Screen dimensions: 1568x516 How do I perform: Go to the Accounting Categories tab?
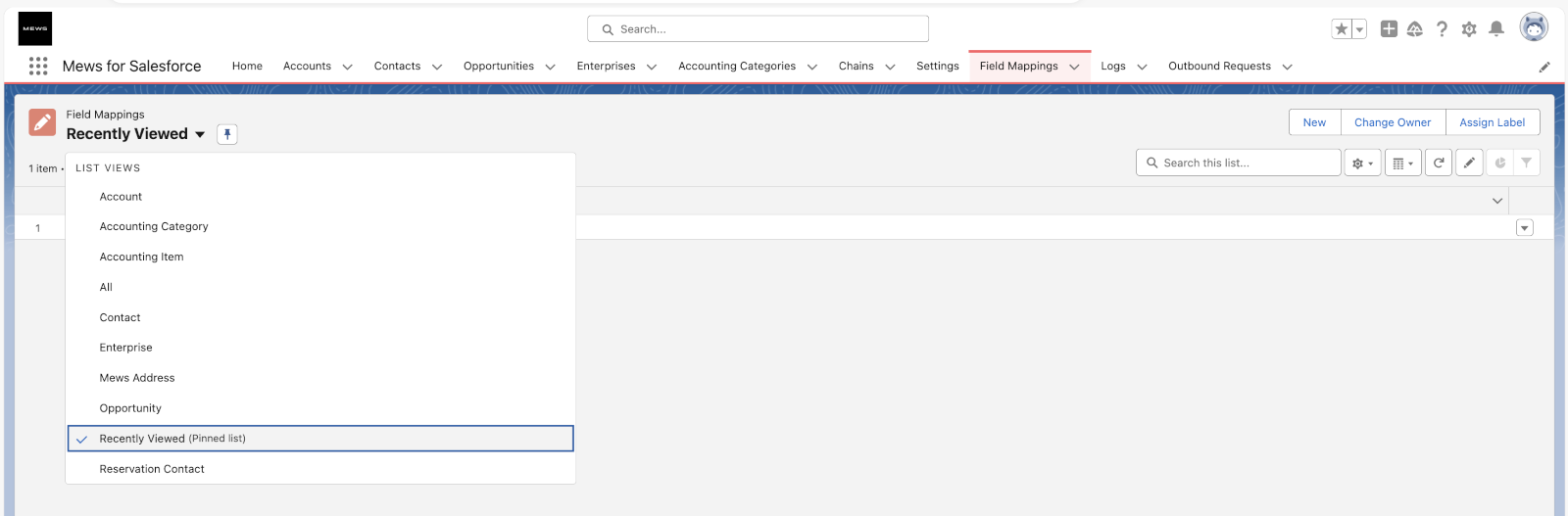click(737, 67)
